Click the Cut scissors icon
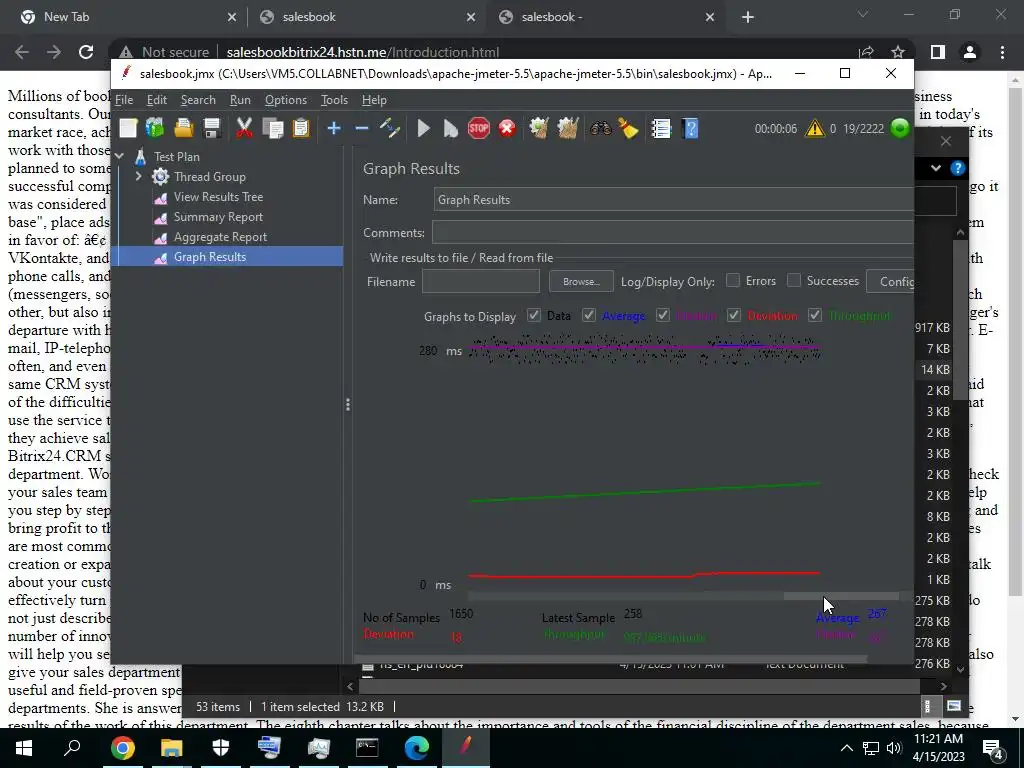The height and width of the screenshot is (768, 1024). tap(244, 129)
